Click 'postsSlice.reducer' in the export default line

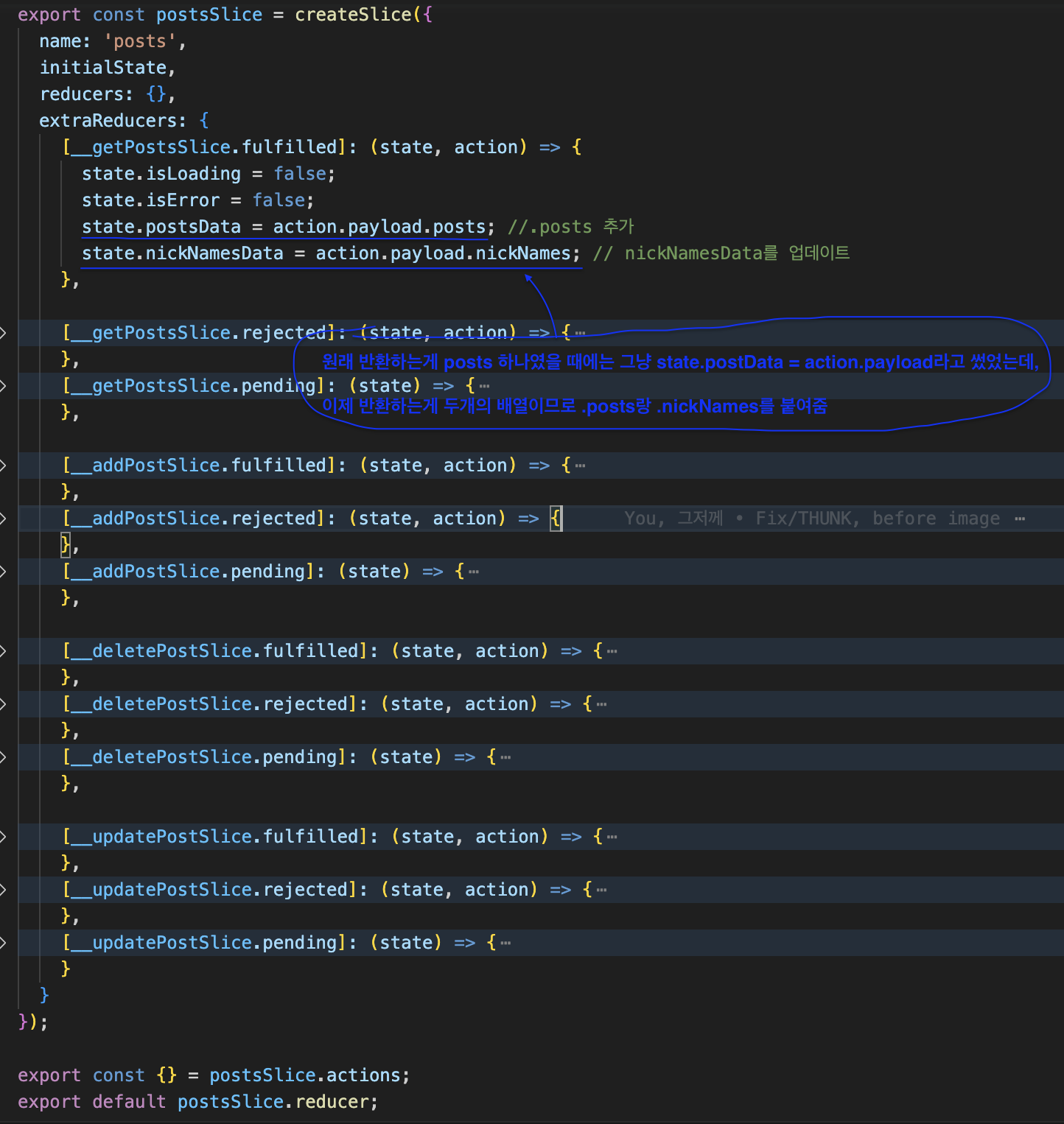pos(273,1102)
